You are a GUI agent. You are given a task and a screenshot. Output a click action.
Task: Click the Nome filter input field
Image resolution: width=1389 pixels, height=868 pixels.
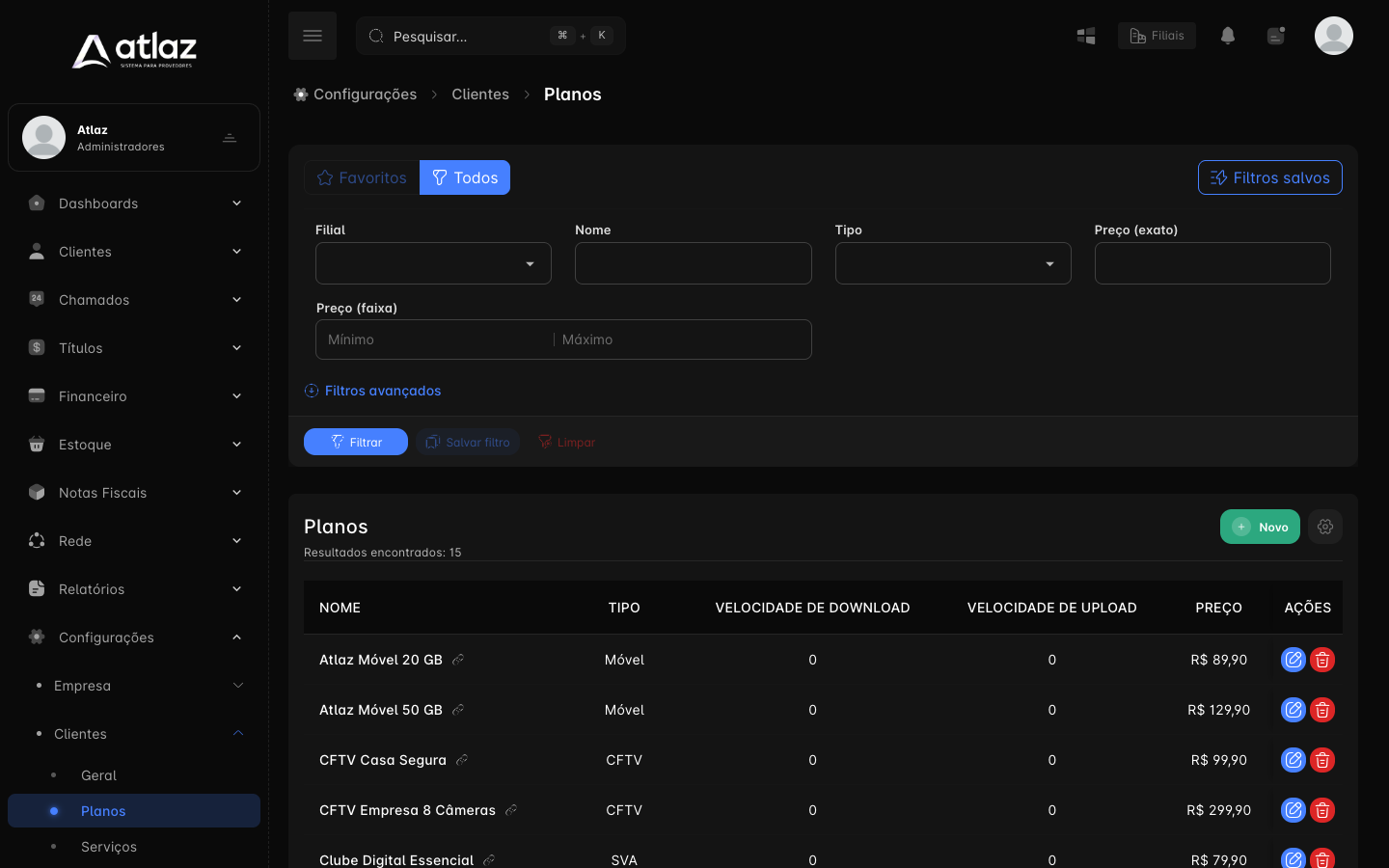(x=694, y=263)
